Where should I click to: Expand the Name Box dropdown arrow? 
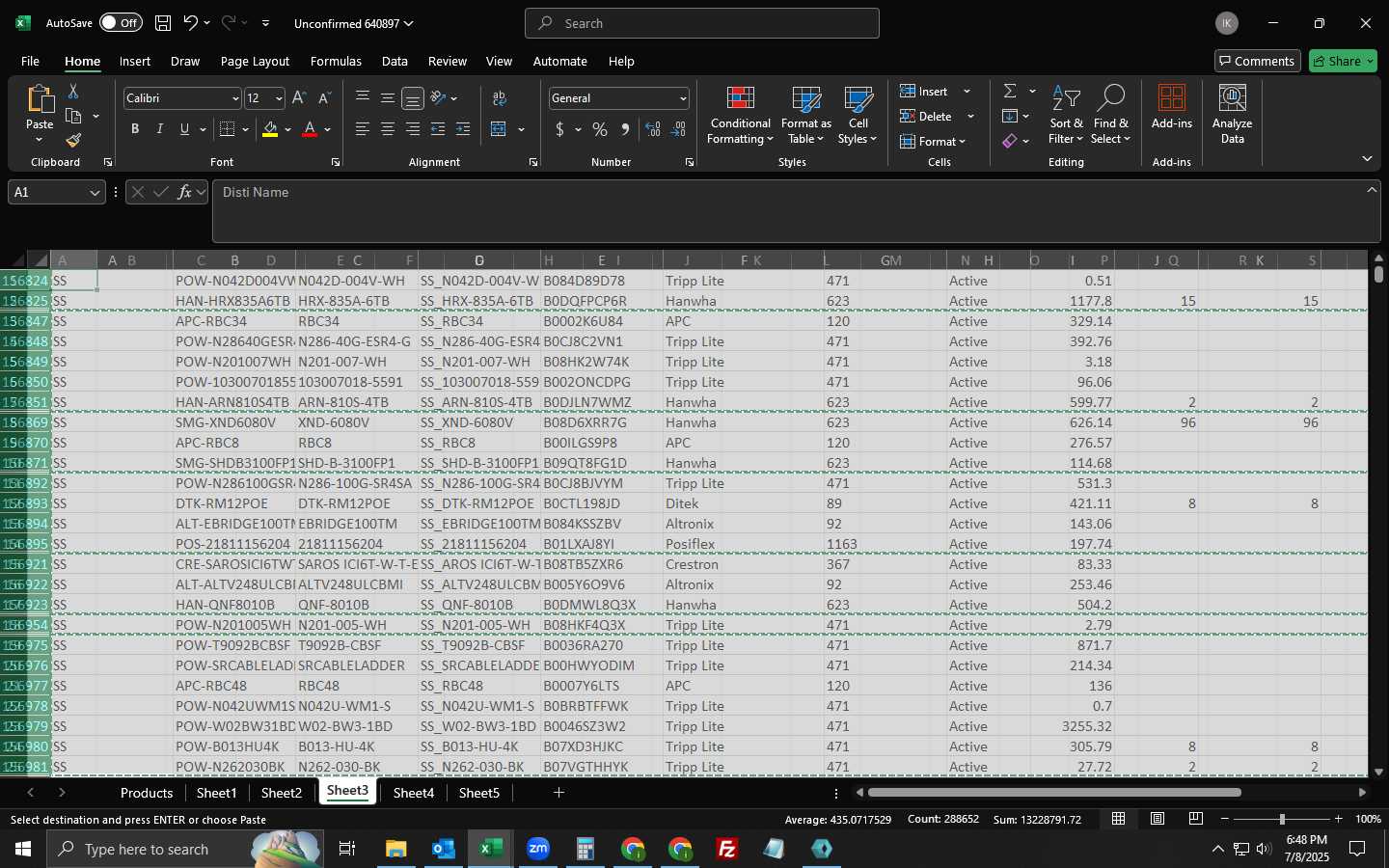[x=95, y=193]
